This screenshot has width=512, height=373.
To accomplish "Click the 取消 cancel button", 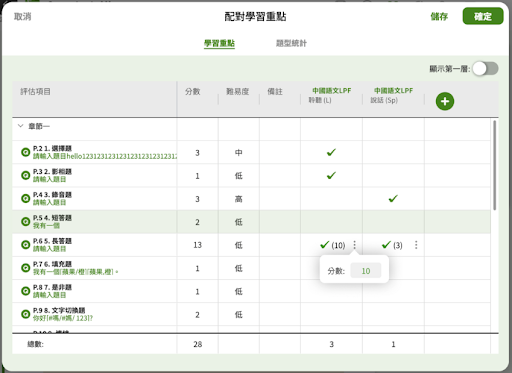I will [x=23, y=16].
